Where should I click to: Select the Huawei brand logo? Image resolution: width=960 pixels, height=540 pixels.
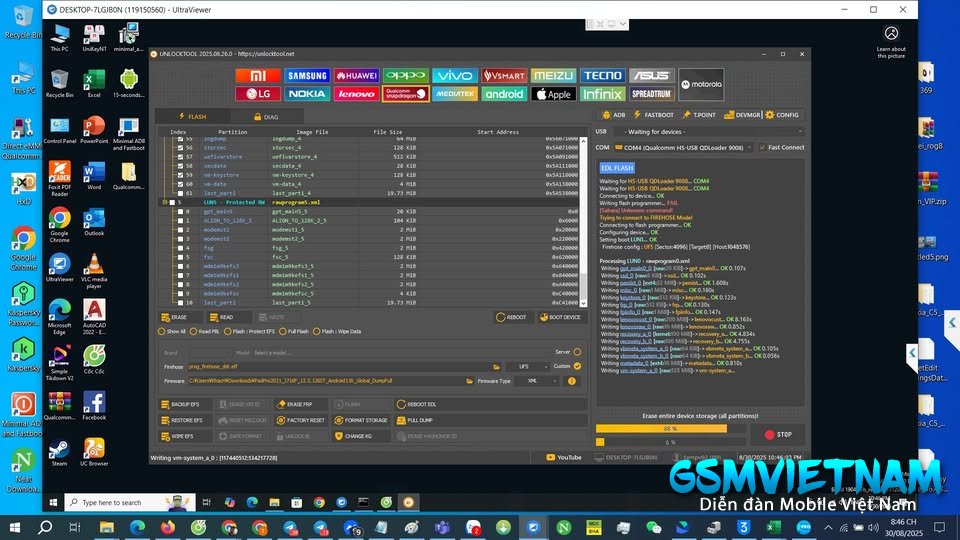[x=356, y=76]
